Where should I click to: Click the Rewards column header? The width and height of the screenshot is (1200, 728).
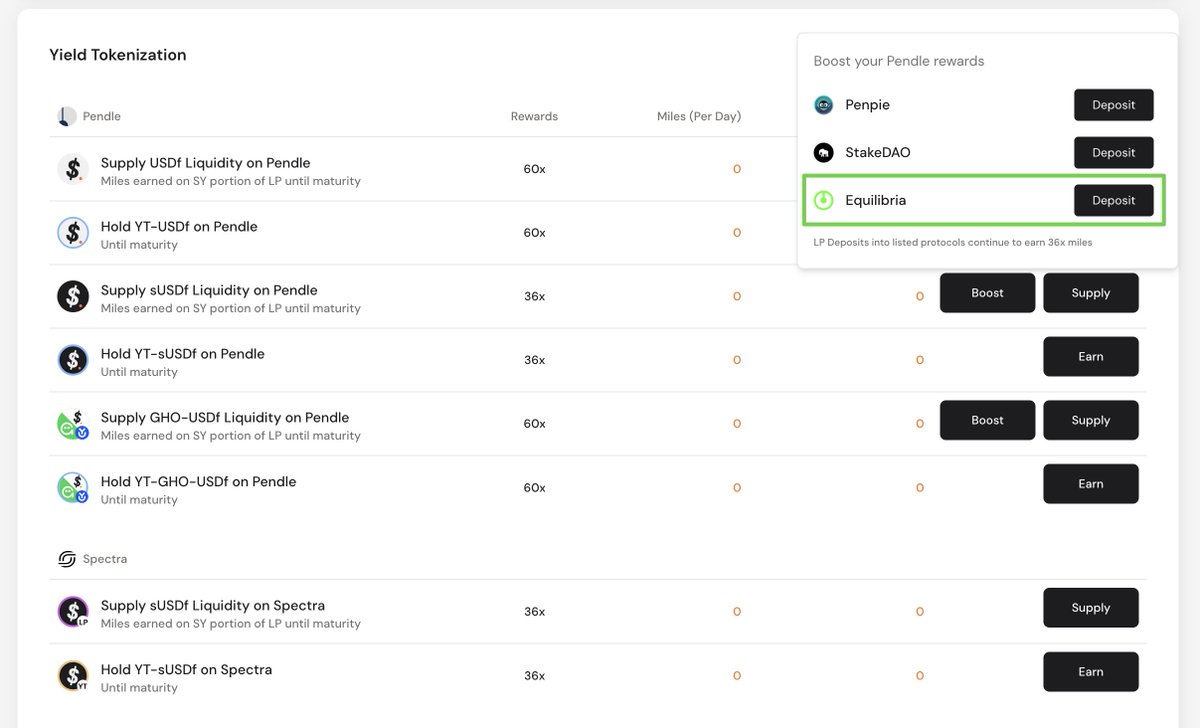534,116
